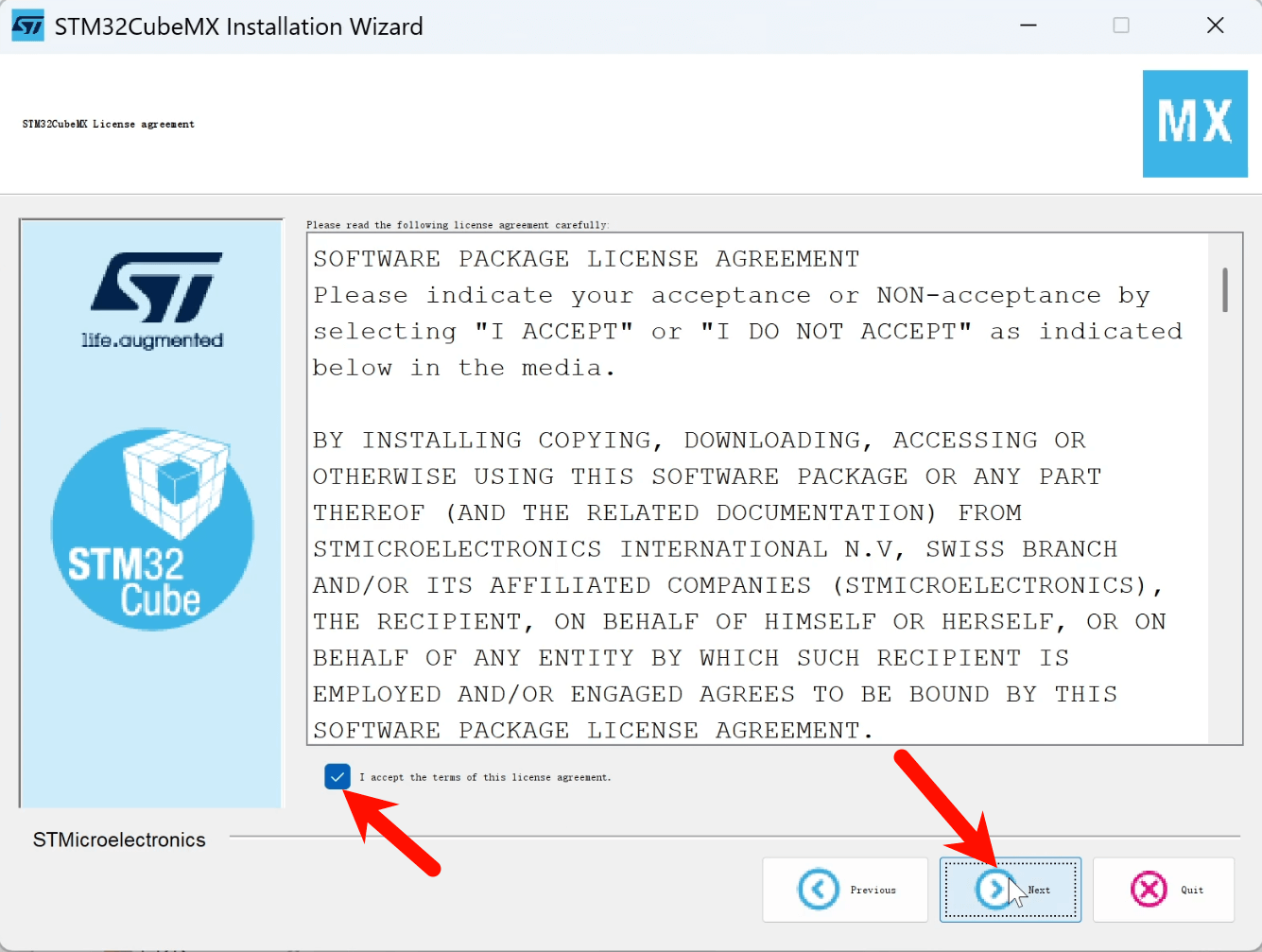Click the disabled maximize window button

pyautogui.click(x=1121, y=26)
